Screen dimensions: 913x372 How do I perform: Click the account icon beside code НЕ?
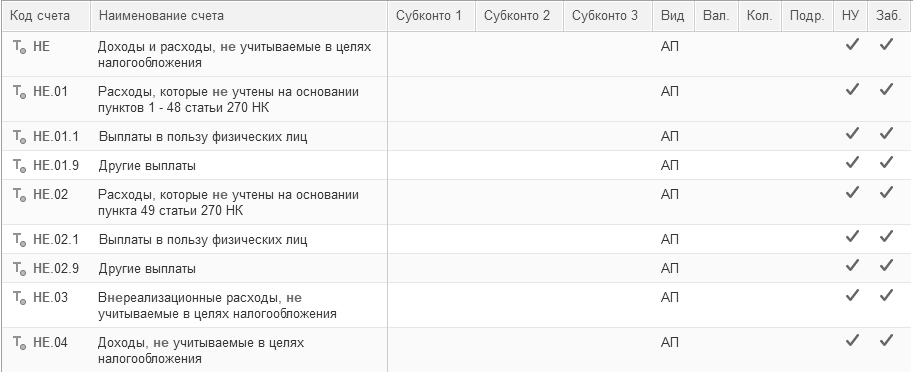[x=20, y=48]
